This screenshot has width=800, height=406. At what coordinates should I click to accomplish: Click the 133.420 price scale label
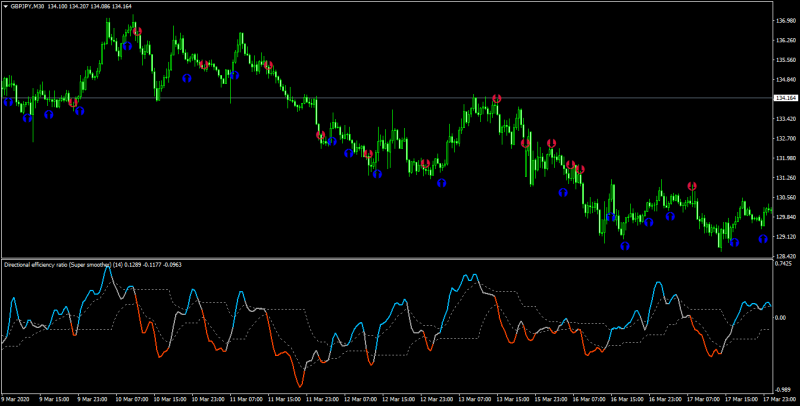786,119
